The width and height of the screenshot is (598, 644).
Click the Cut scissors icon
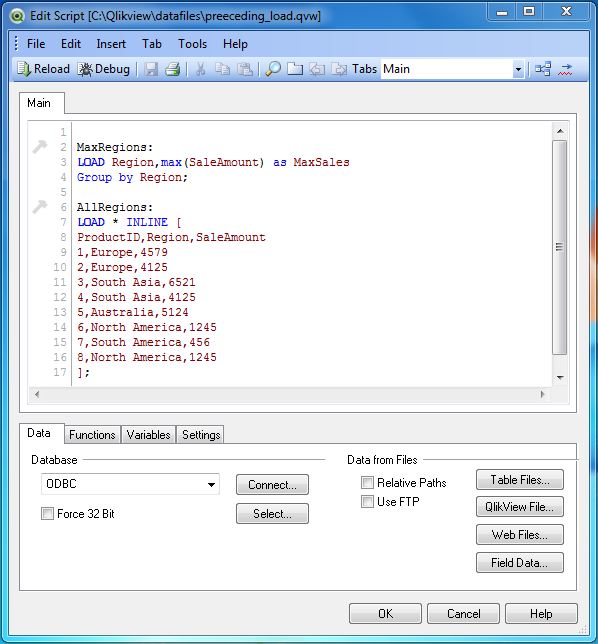click(x=200, y=69)
